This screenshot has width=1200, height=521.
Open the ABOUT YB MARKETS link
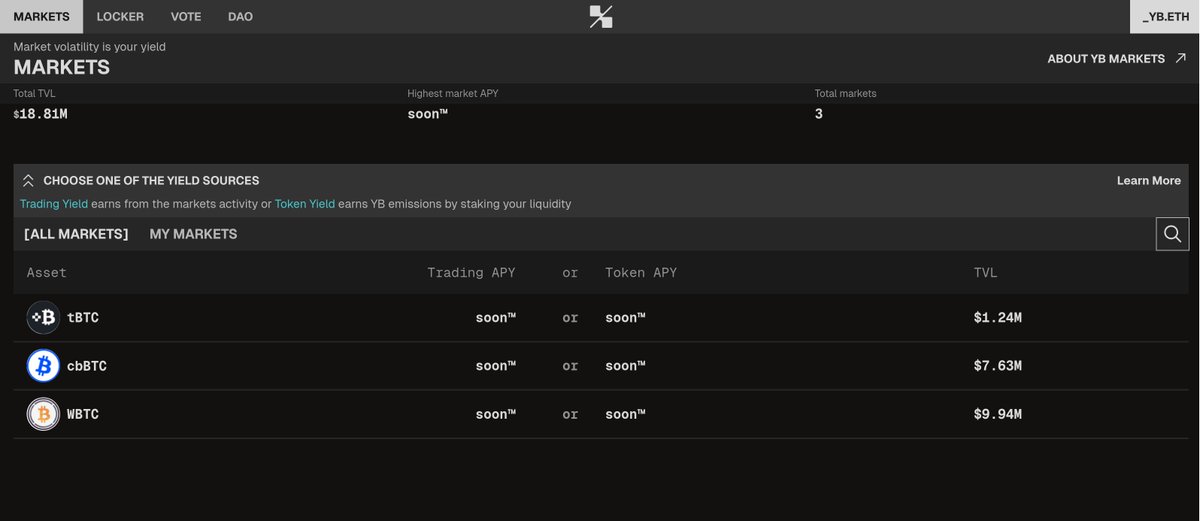[x=1106, y=59]
